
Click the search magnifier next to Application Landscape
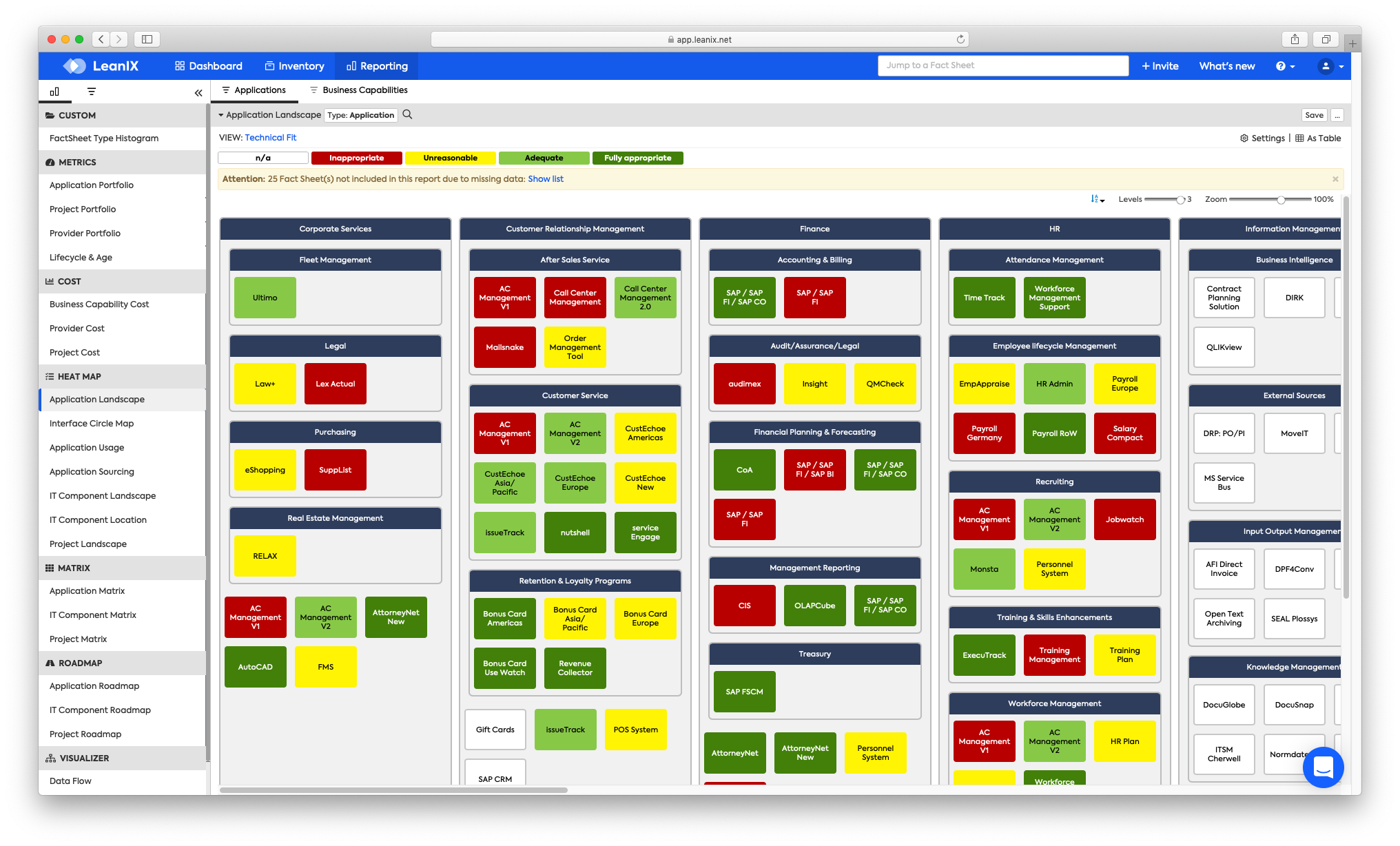407,114
